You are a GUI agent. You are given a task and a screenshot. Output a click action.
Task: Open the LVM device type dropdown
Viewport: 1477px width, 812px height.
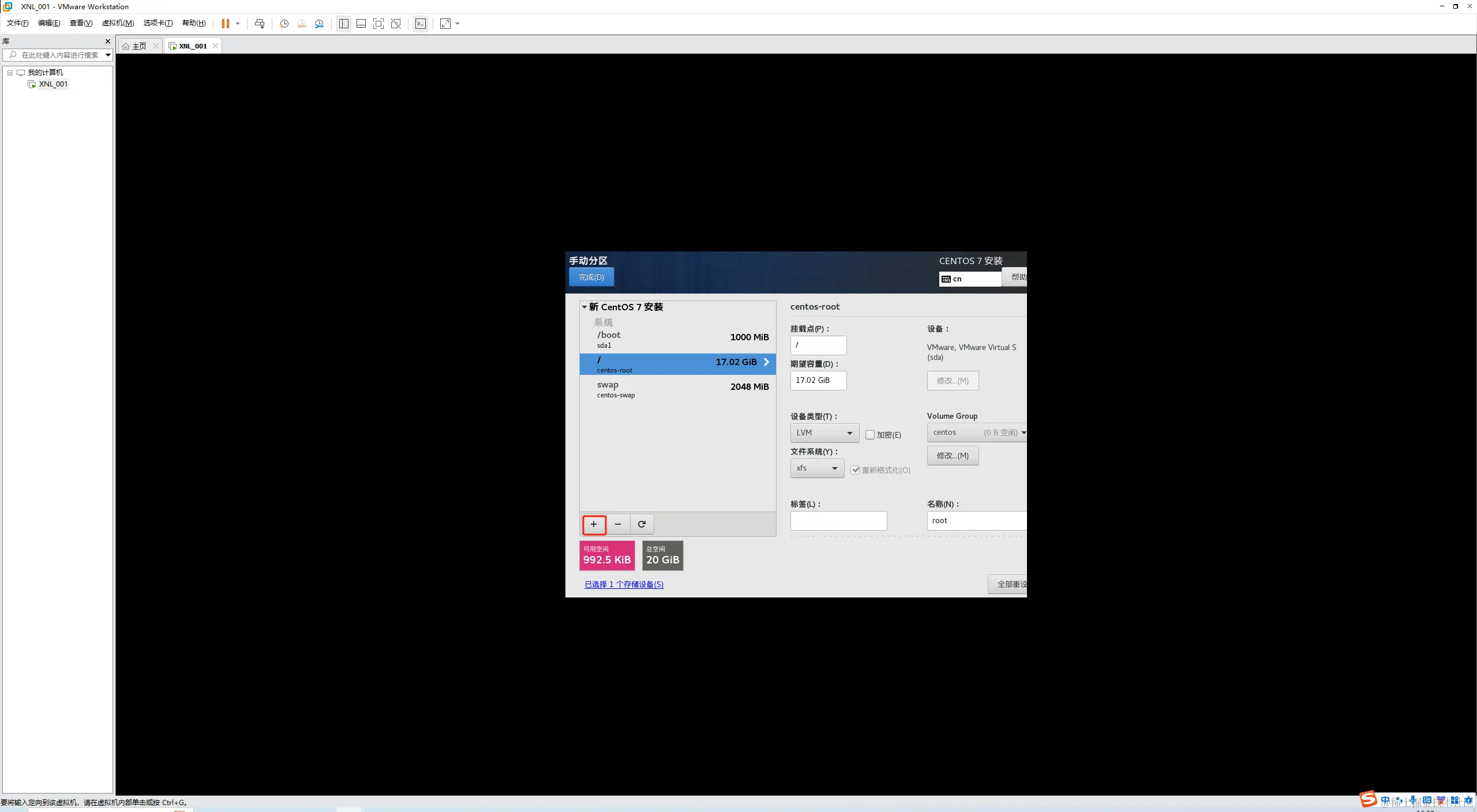(824, 433)
